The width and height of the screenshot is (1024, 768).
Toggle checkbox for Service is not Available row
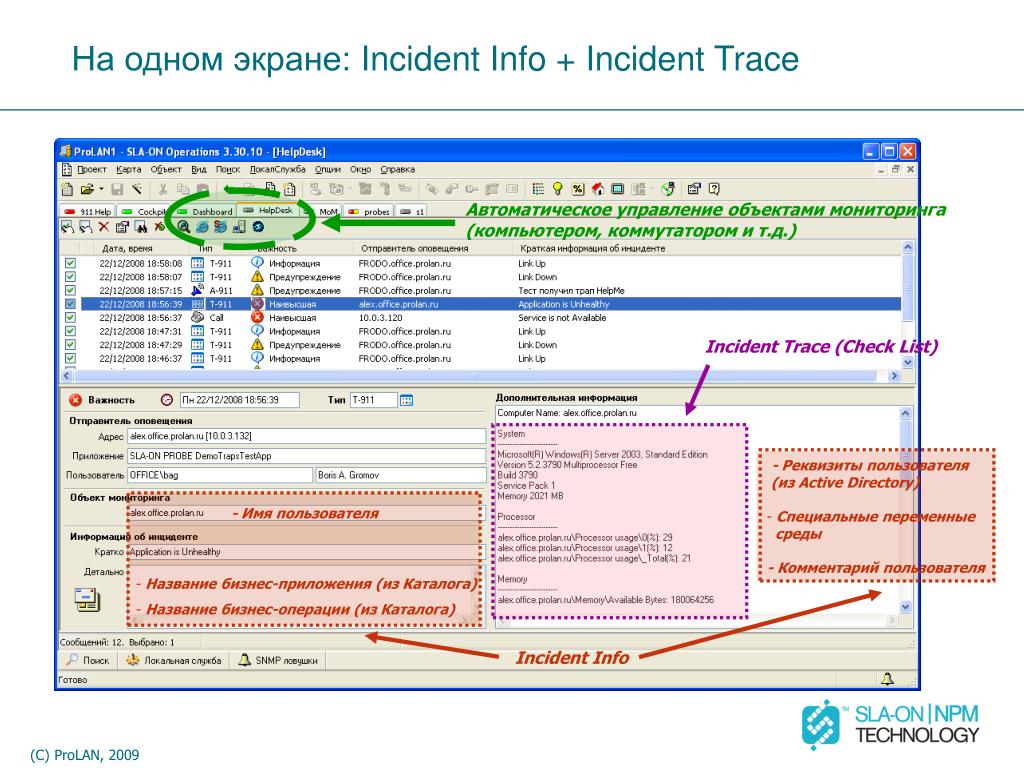click(x=71, y=317)
